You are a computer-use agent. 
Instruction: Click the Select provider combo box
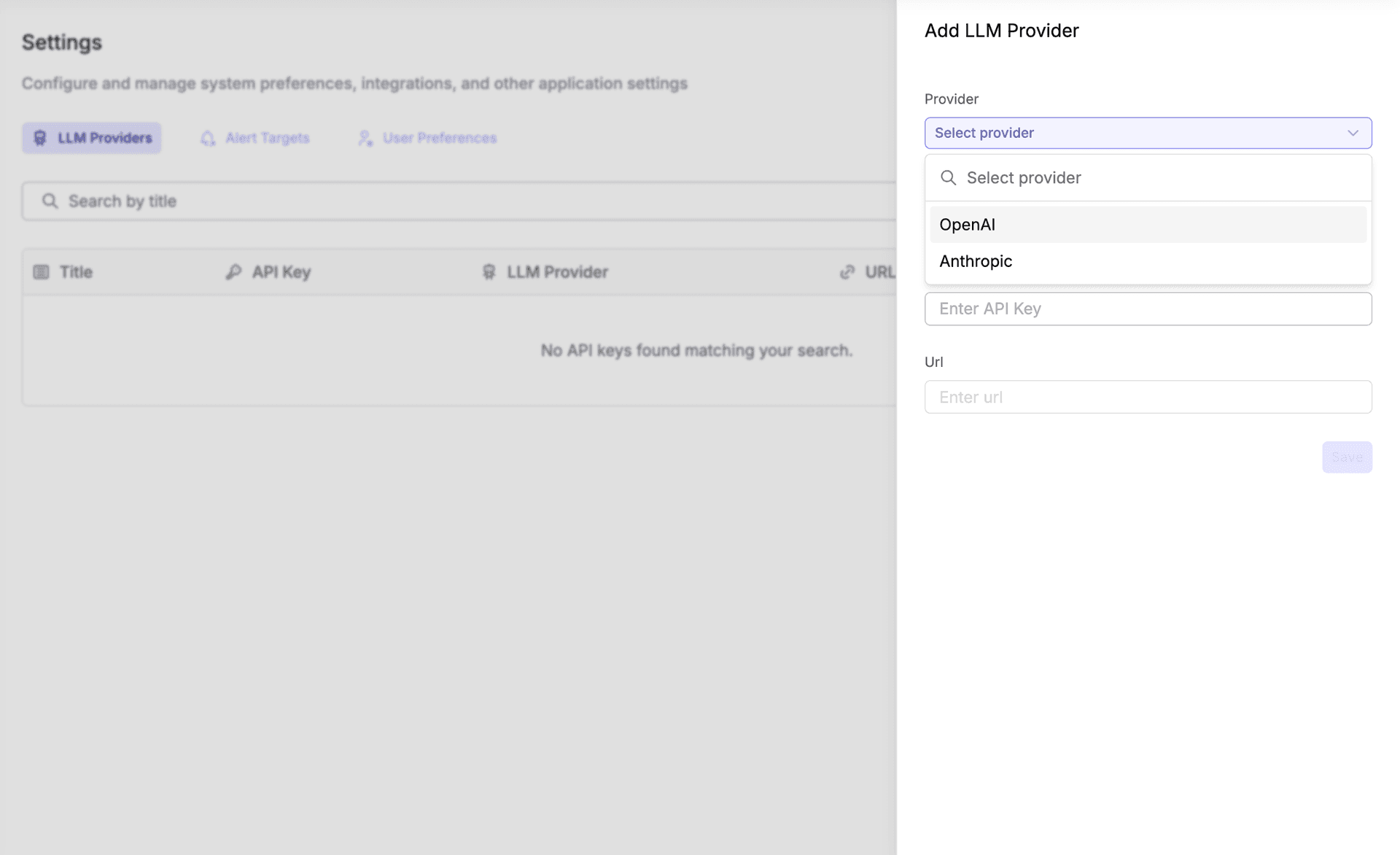[1137, 133]
